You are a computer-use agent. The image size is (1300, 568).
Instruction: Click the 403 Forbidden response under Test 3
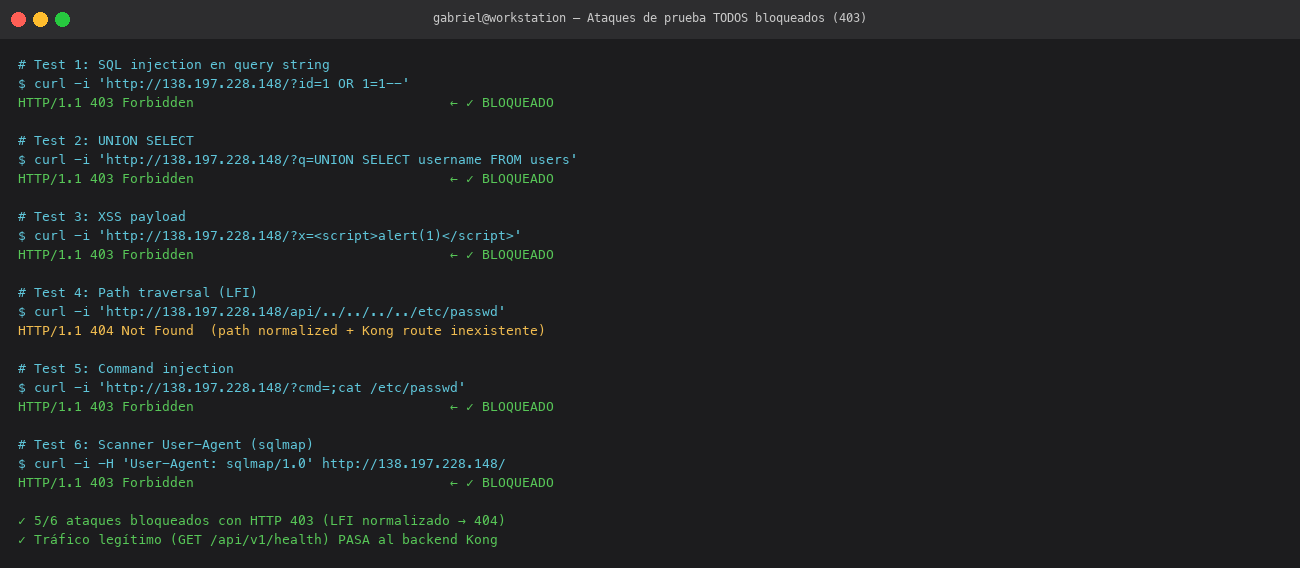[106, 255]
